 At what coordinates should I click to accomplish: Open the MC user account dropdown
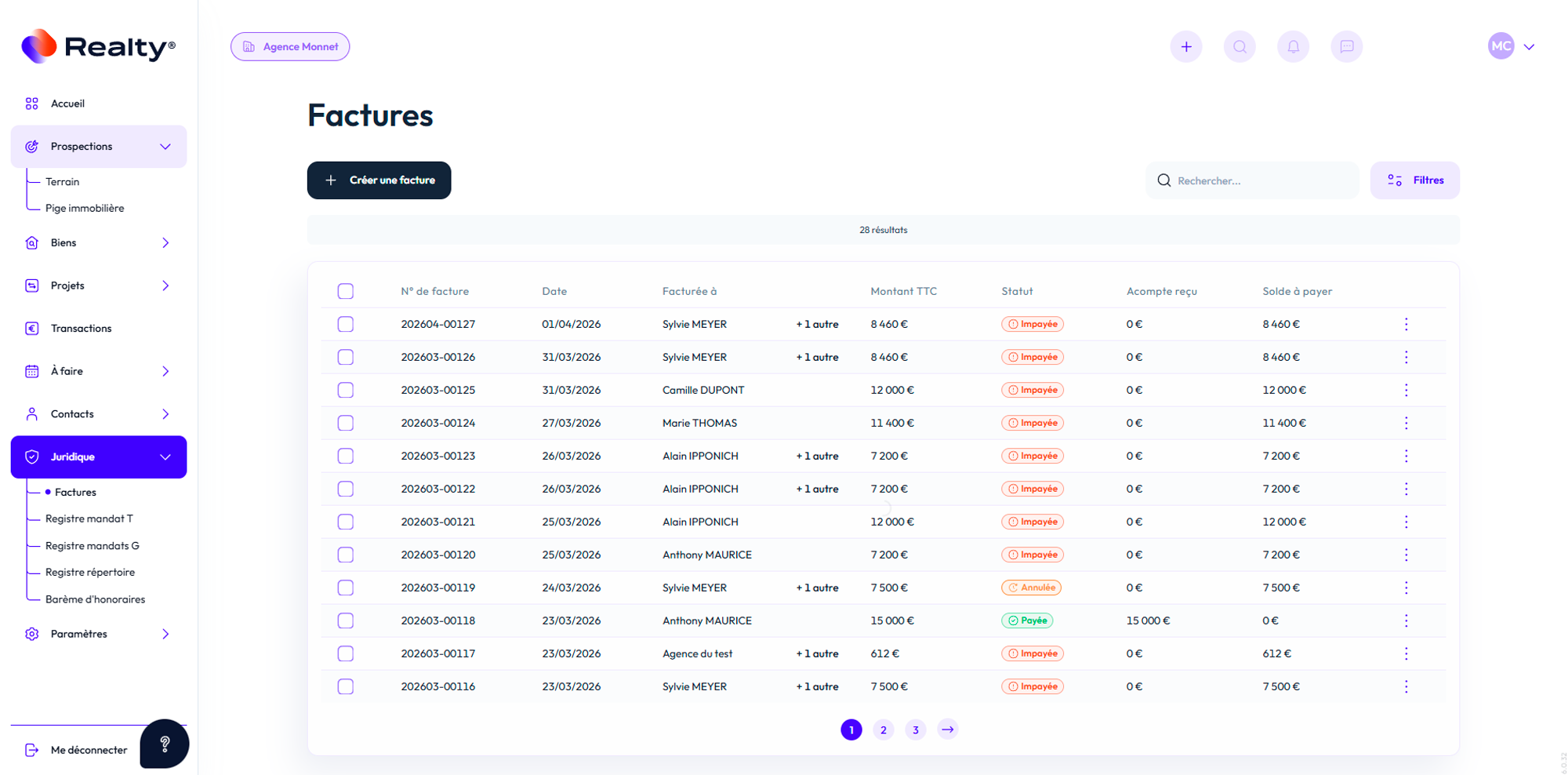pyautogui.click(x=1511, y=47)
